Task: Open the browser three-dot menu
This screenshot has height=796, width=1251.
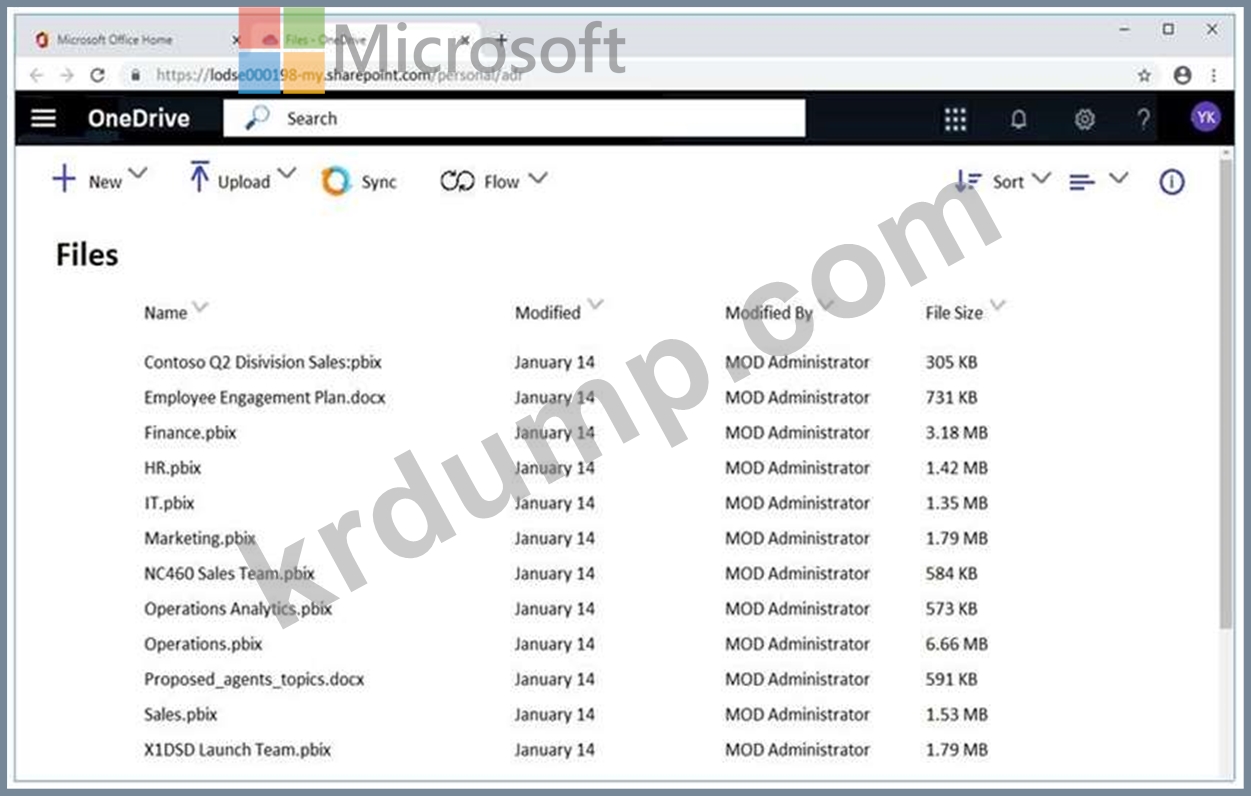Action: (x=1214, y=75)
